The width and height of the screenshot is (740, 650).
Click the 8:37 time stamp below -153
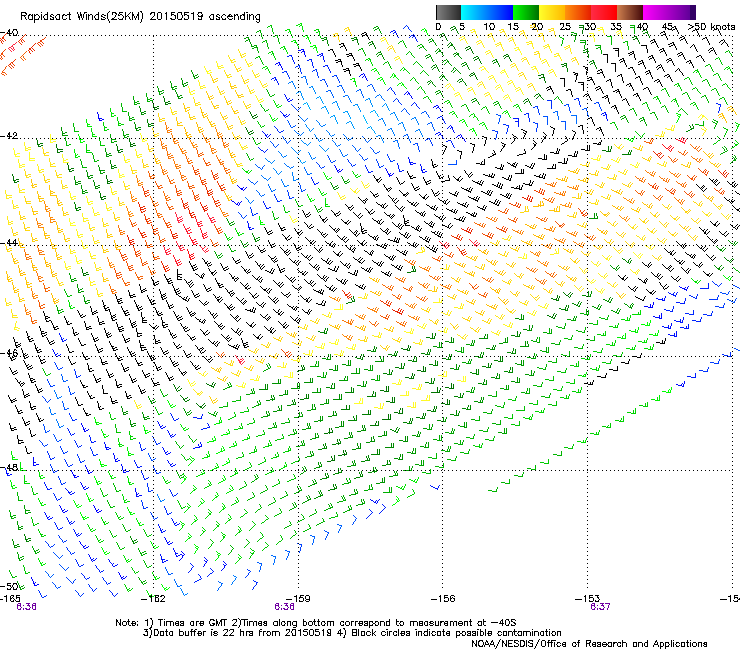[x=600, y=607]
